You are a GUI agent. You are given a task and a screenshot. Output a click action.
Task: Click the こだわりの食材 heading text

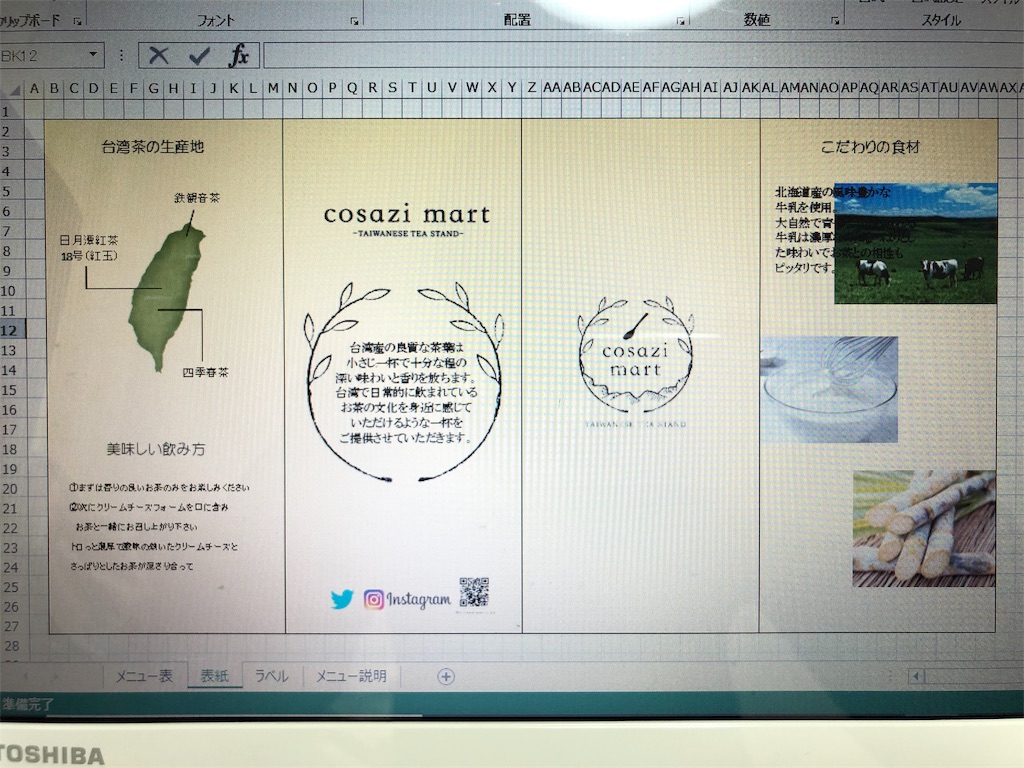(x=870, y=147)
